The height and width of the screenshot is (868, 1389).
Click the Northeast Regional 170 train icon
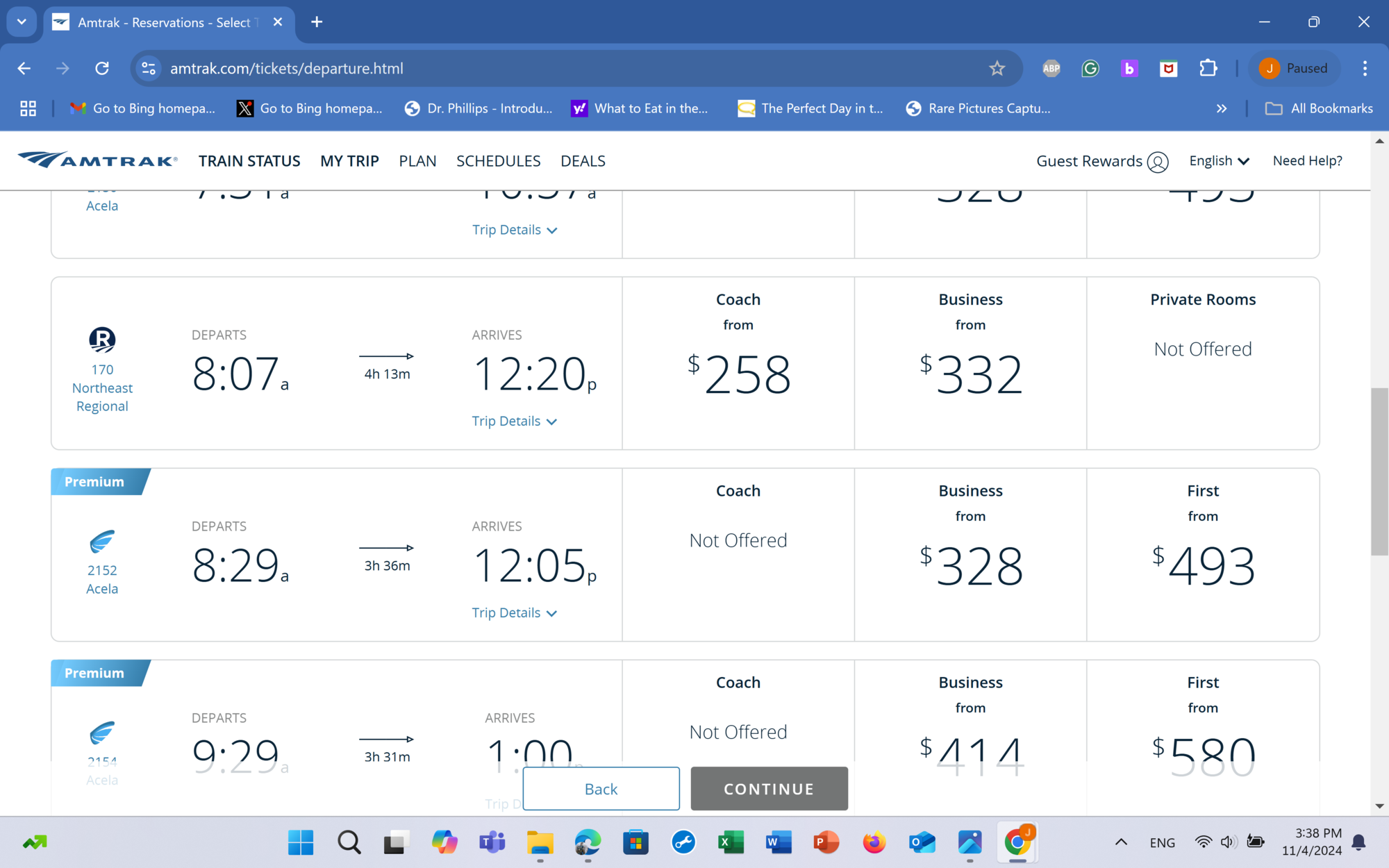click(x=102, y=340)
